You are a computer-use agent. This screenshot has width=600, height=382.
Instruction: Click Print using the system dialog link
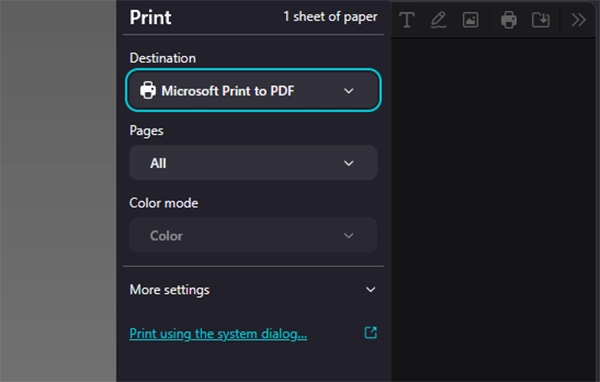[218, 334]
